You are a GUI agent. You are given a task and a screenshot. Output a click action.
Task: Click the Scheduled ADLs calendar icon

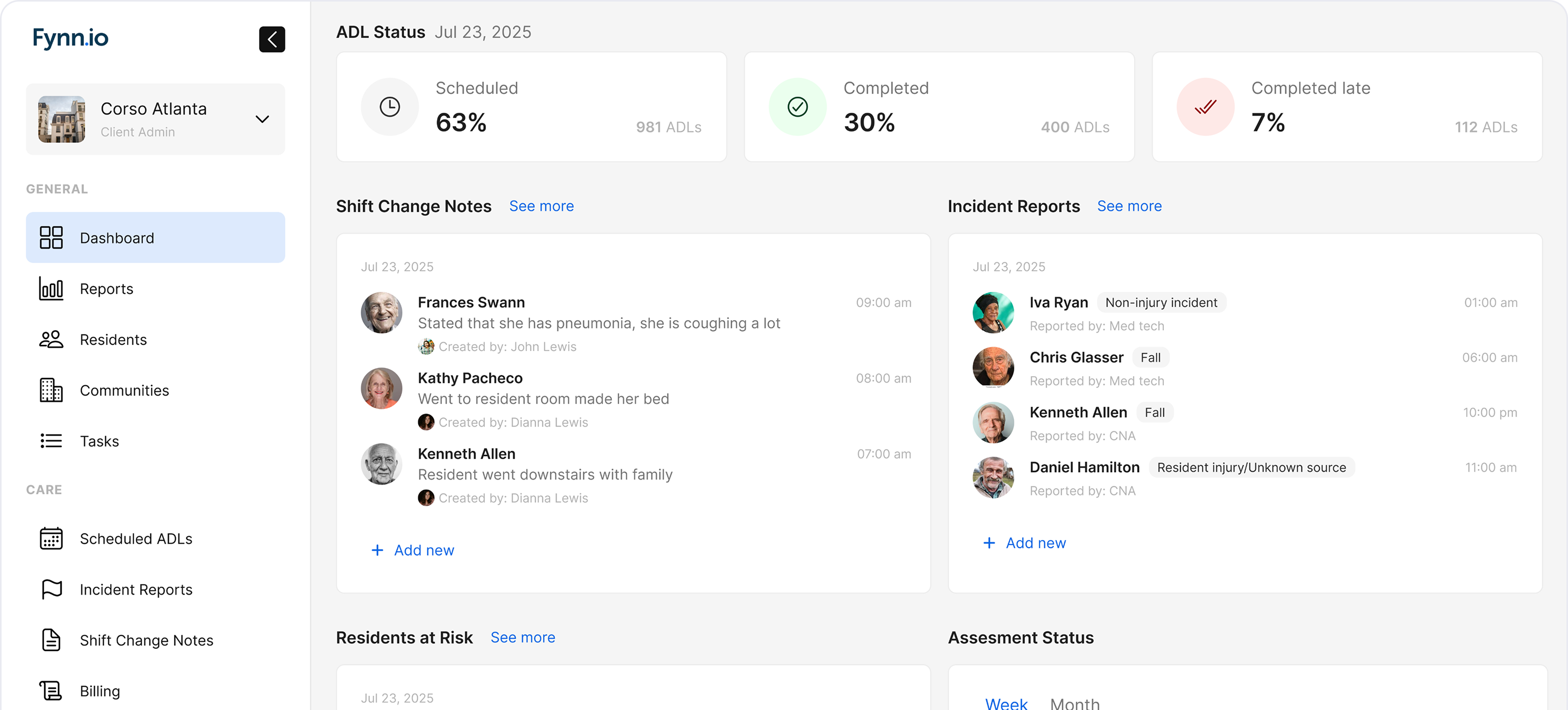coord(51,538)
